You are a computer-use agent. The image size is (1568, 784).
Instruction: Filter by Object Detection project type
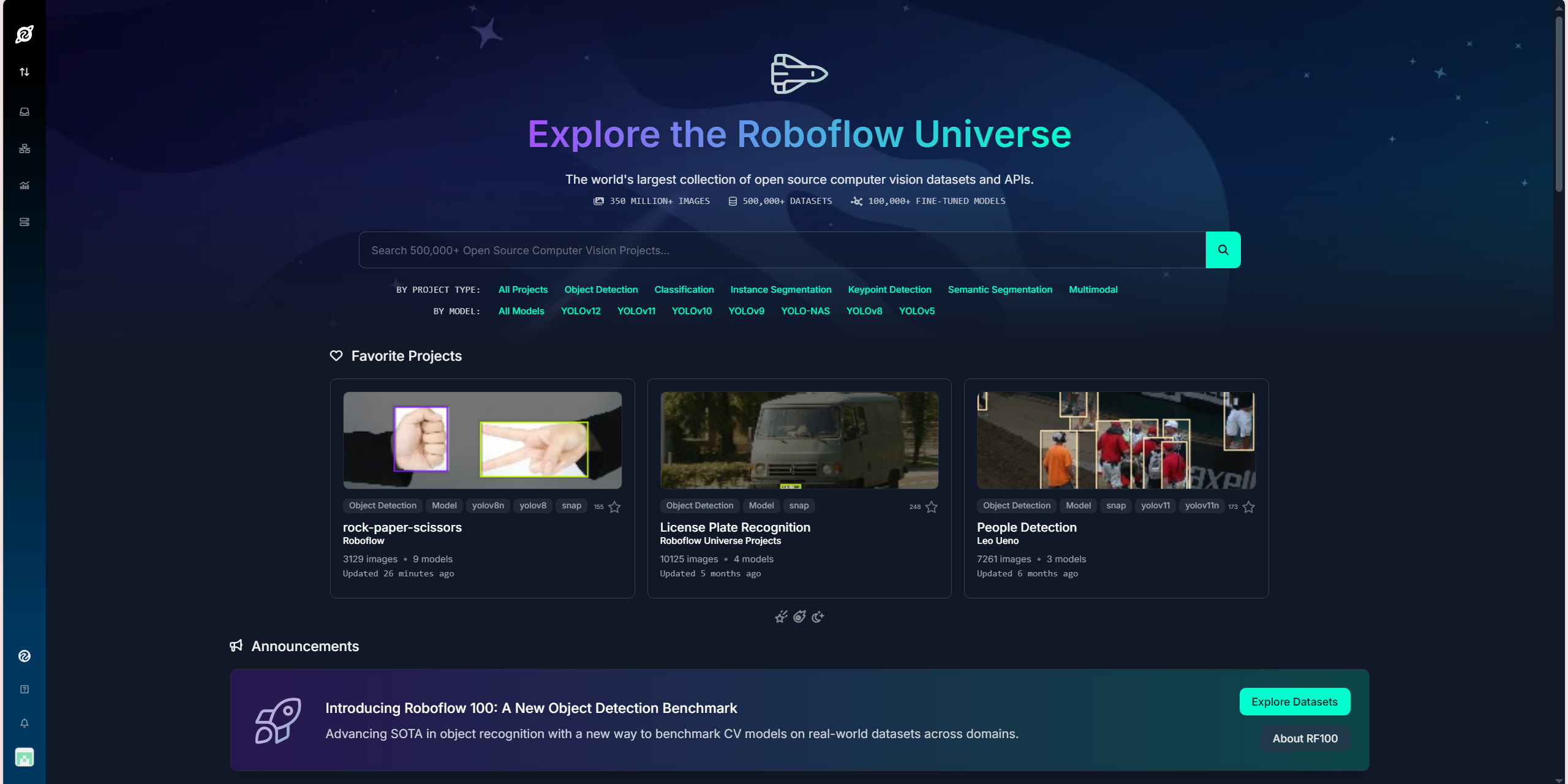click(x=601, y=289)
